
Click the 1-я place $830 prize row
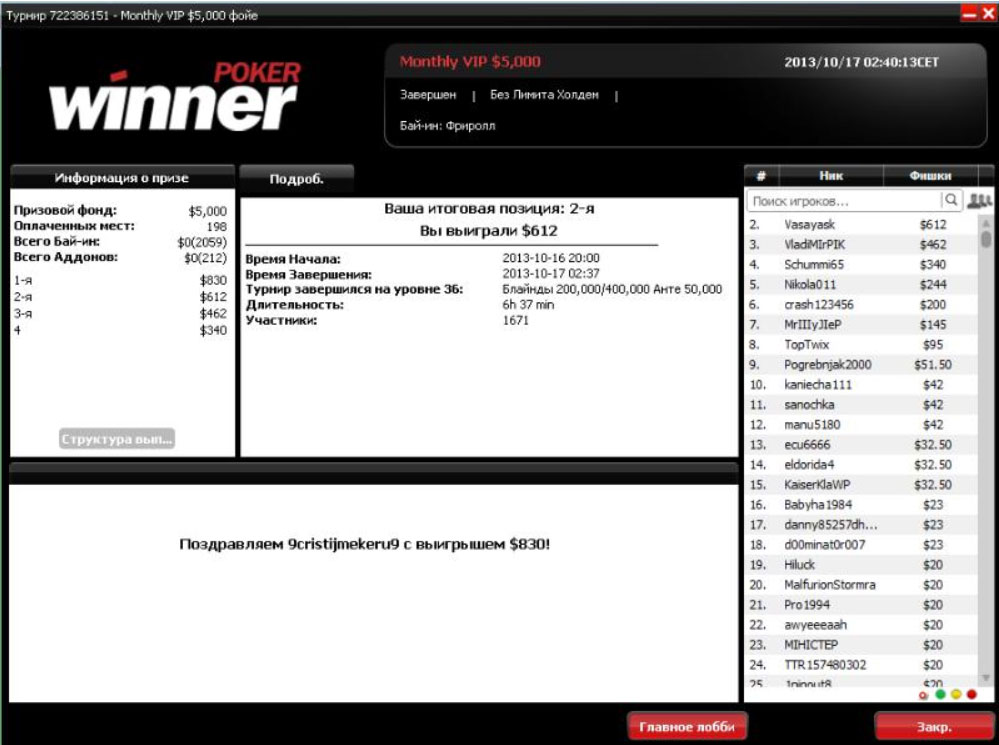tap(120, 280)
